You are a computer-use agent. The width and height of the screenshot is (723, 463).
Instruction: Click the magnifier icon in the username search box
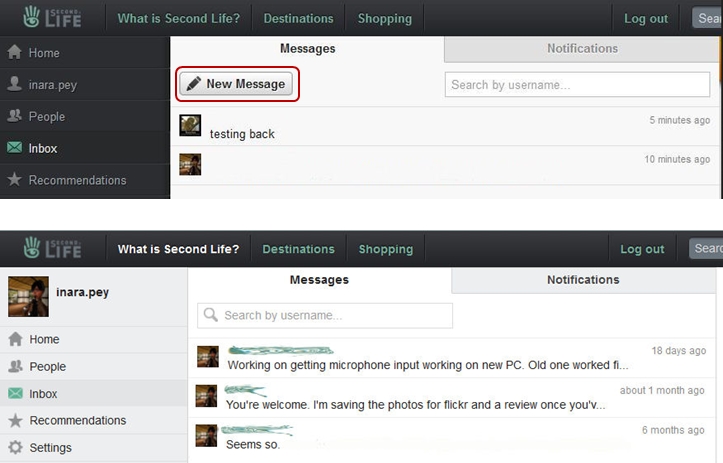pos(211,316)
